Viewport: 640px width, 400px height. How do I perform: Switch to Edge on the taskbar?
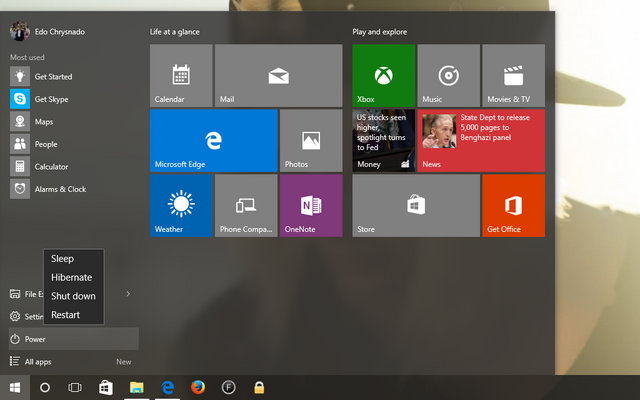pos(167,387)
